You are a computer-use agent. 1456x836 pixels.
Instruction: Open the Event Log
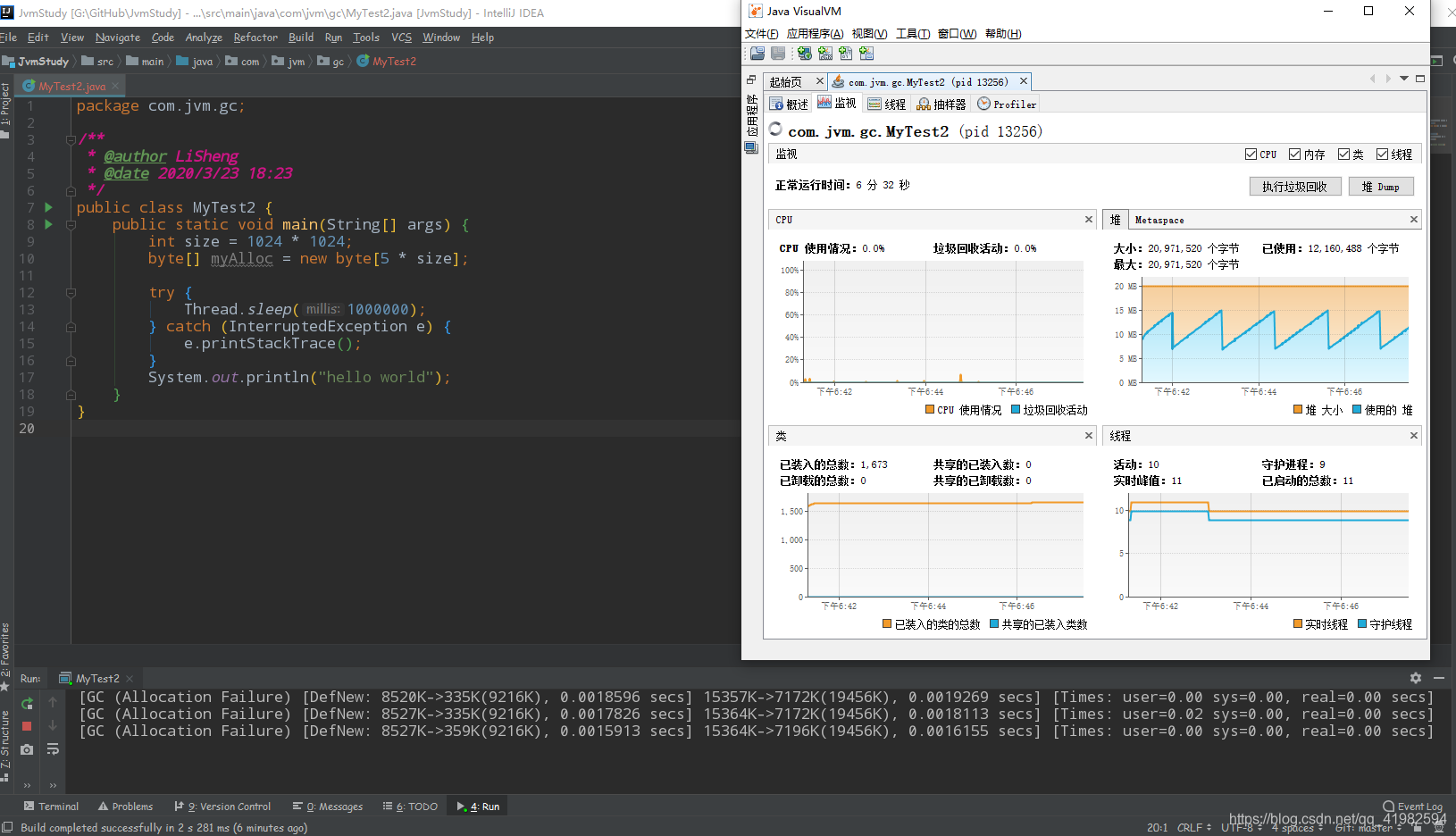[1412, 807]
